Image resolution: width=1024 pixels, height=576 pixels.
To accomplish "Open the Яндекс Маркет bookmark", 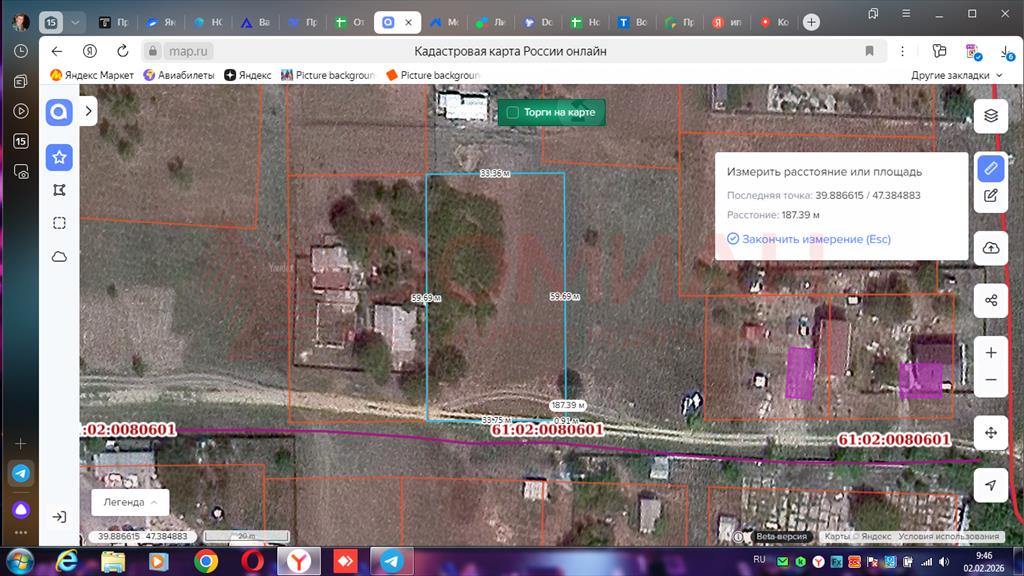I will click(92, 75).
